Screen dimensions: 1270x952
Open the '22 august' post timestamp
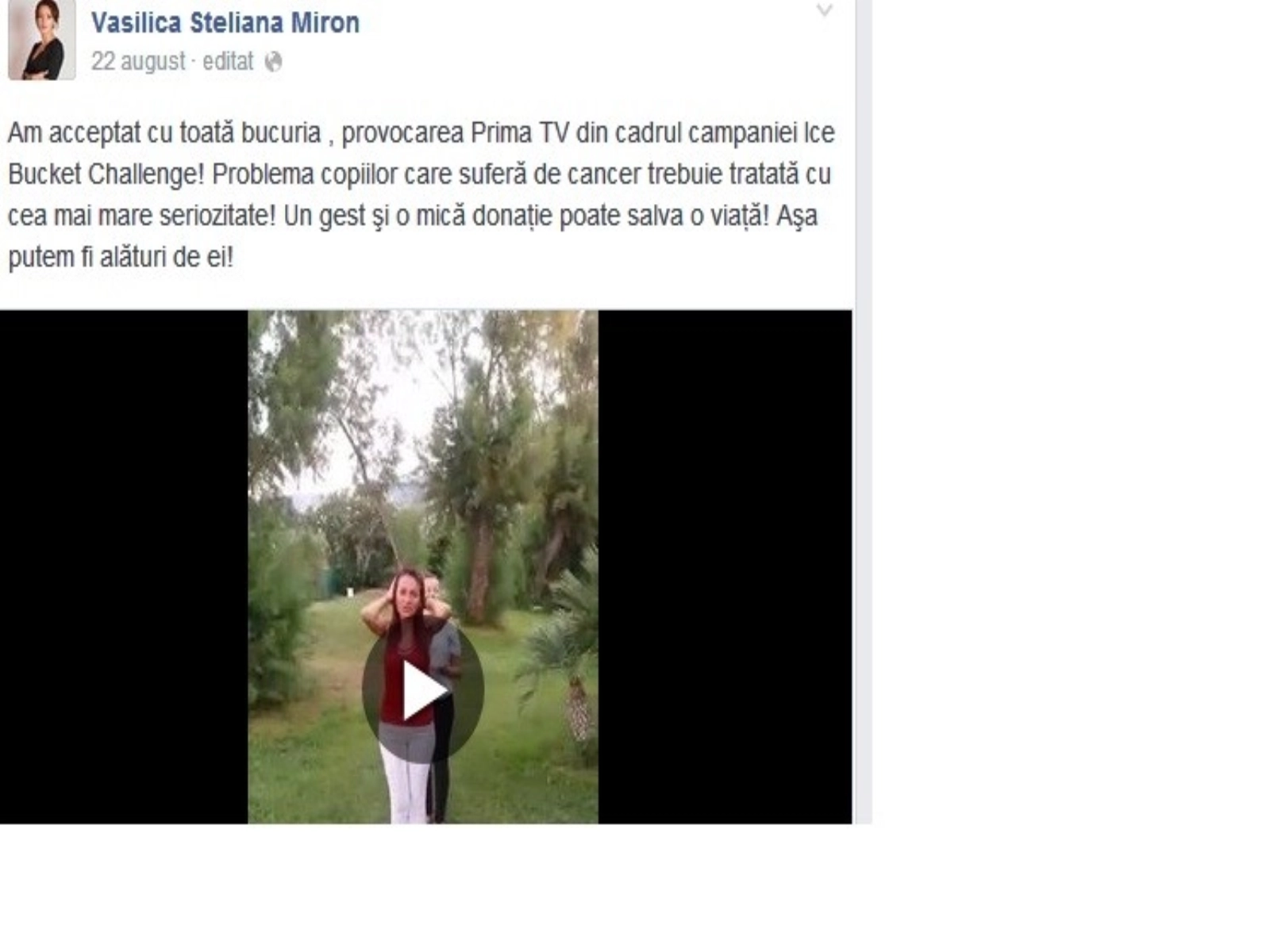[138, 62]
